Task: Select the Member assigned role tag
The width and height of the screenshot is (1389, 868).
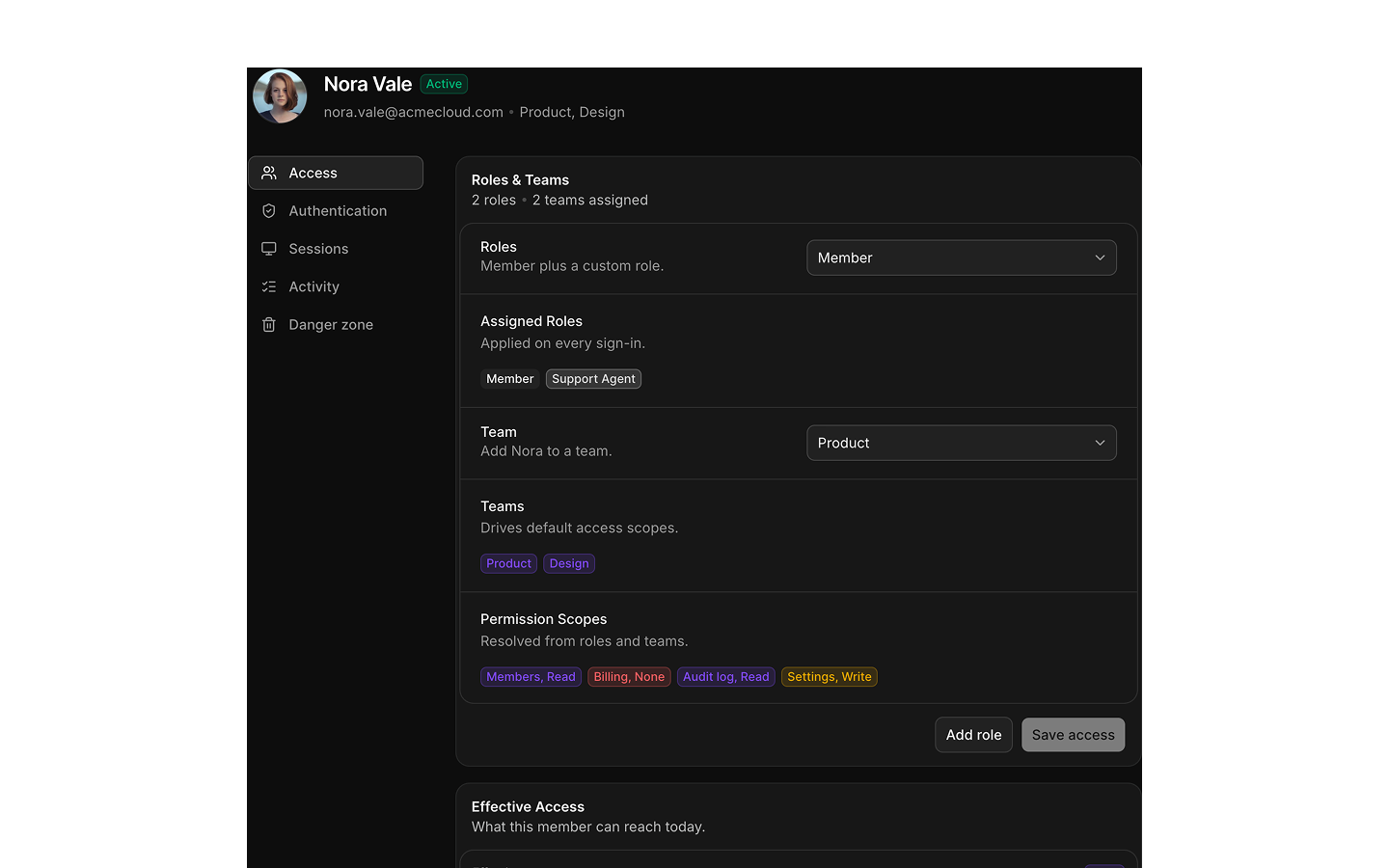Action: pyautogui.click(x=509, y=379)
